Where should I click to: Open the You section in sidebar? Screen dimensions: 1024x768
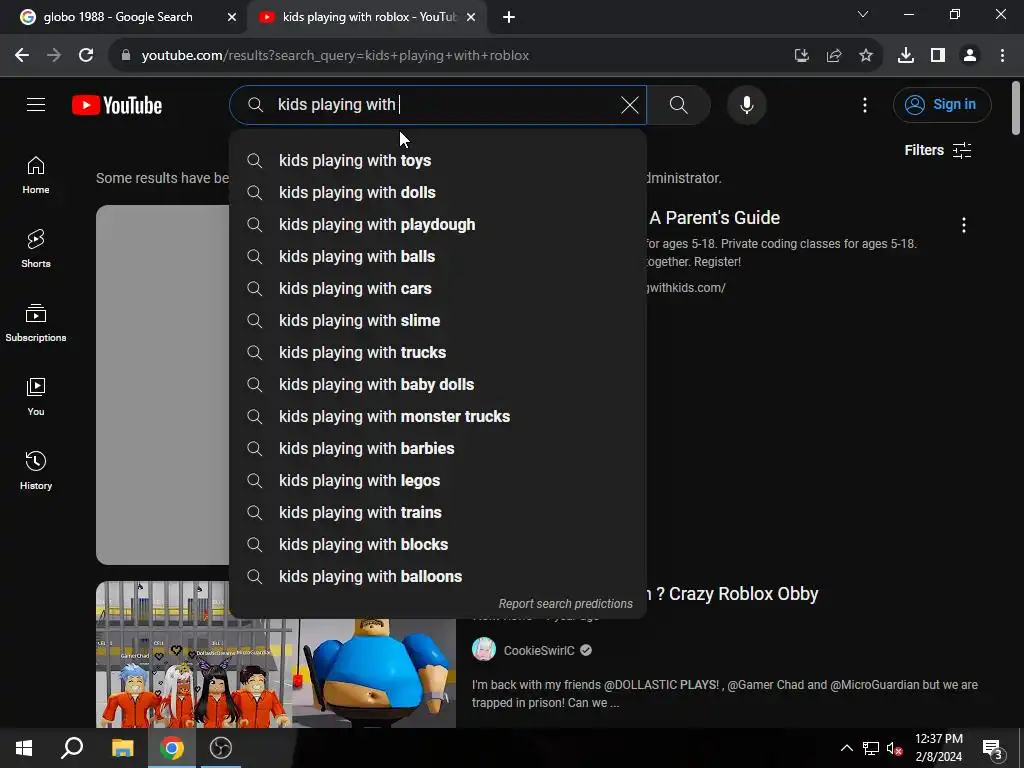[36, 396]
